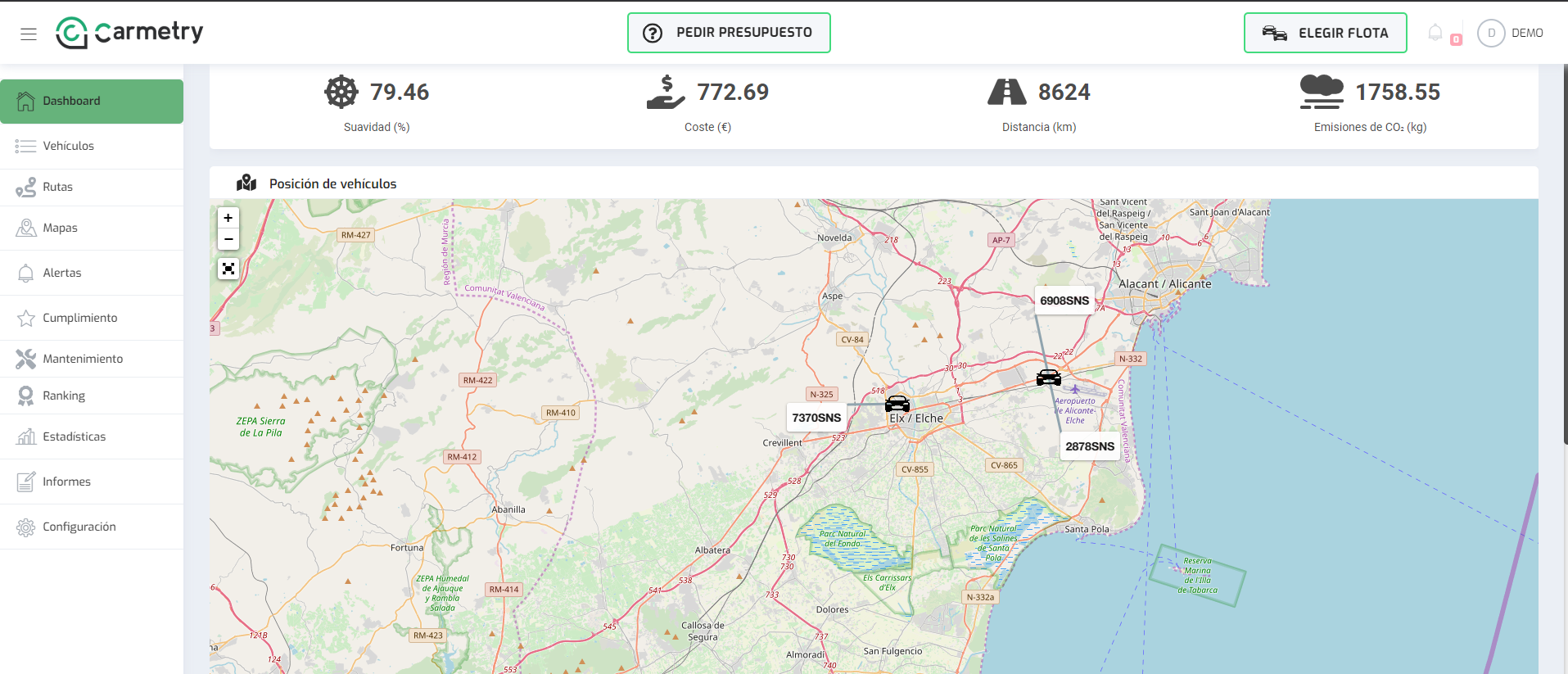The height and width of the screenshot is (674, 1568).
Task: Zoom in the map with plus
Action: [228, 218]
